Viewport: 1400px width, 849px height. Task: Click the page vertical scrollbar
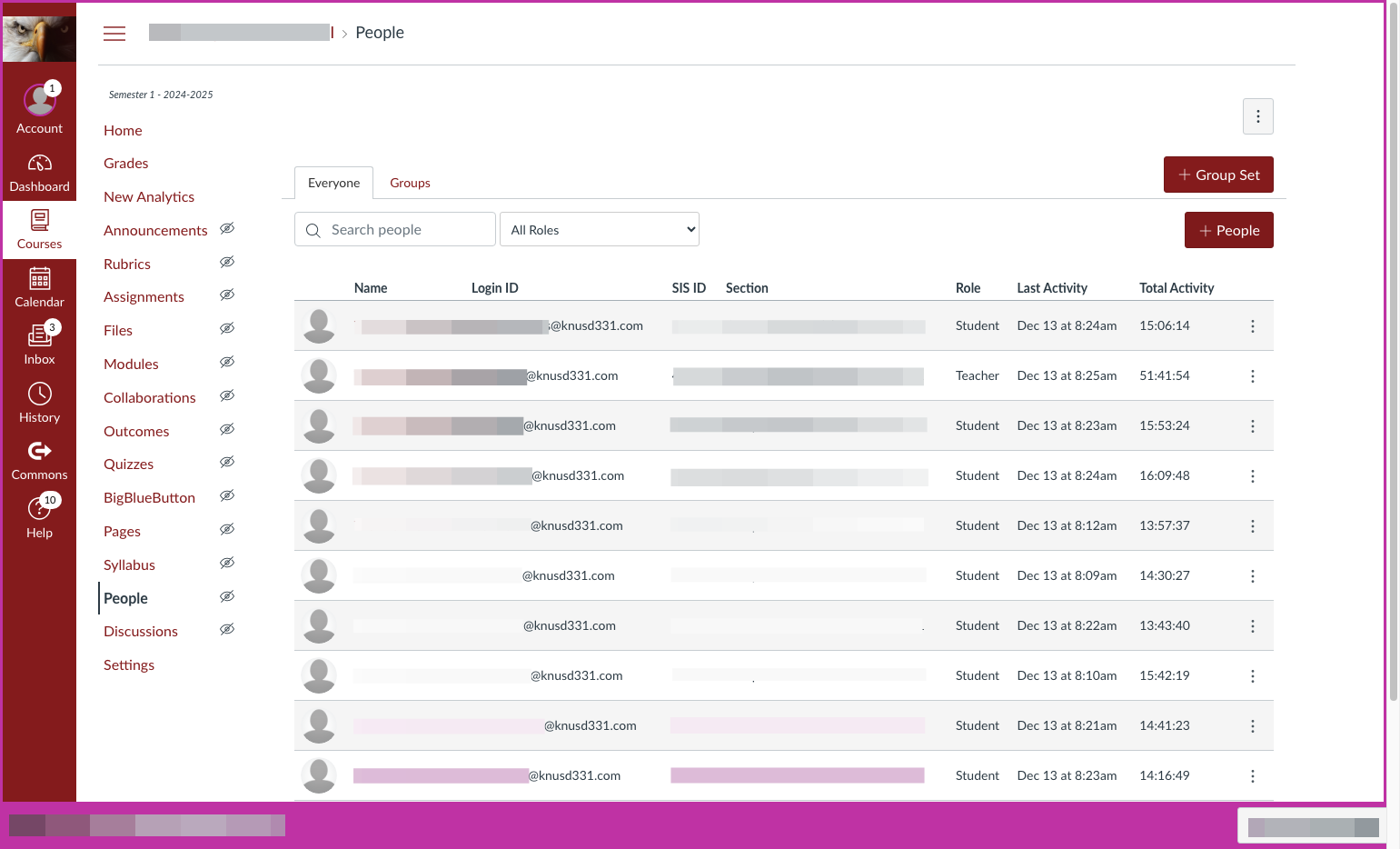1393,350
